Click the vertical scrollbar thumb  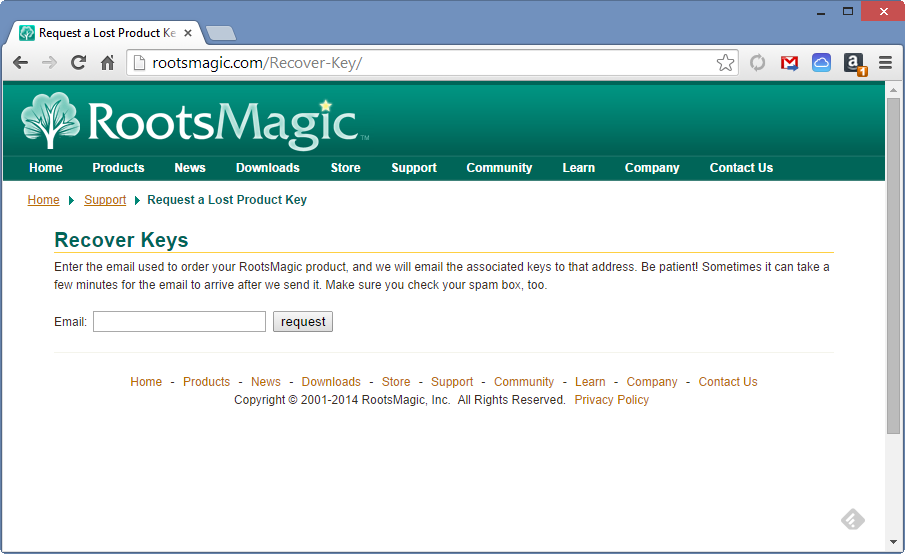pos(893,265)
